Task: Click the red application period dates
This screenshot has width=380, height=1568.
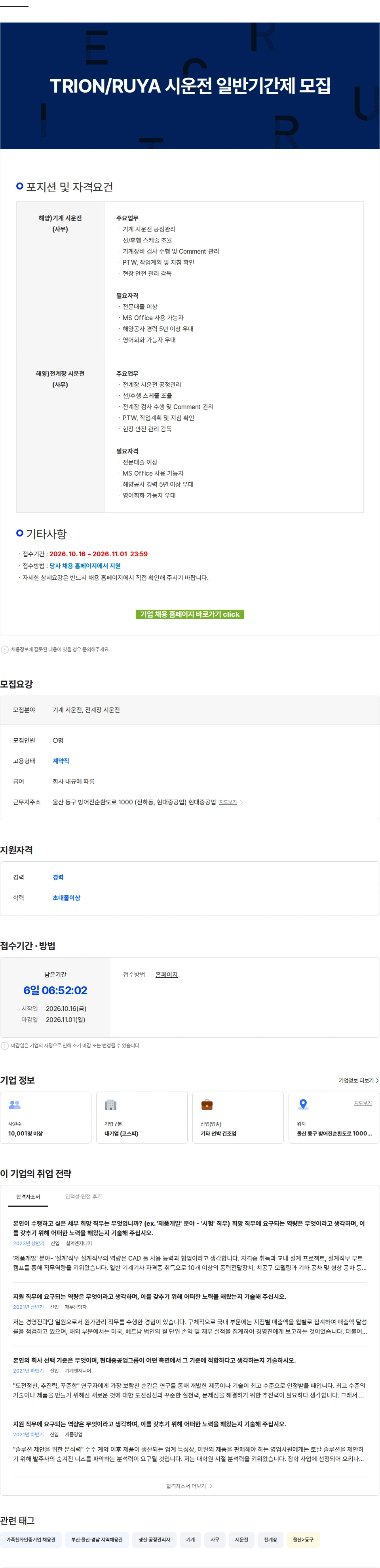Action: (99, 554)
